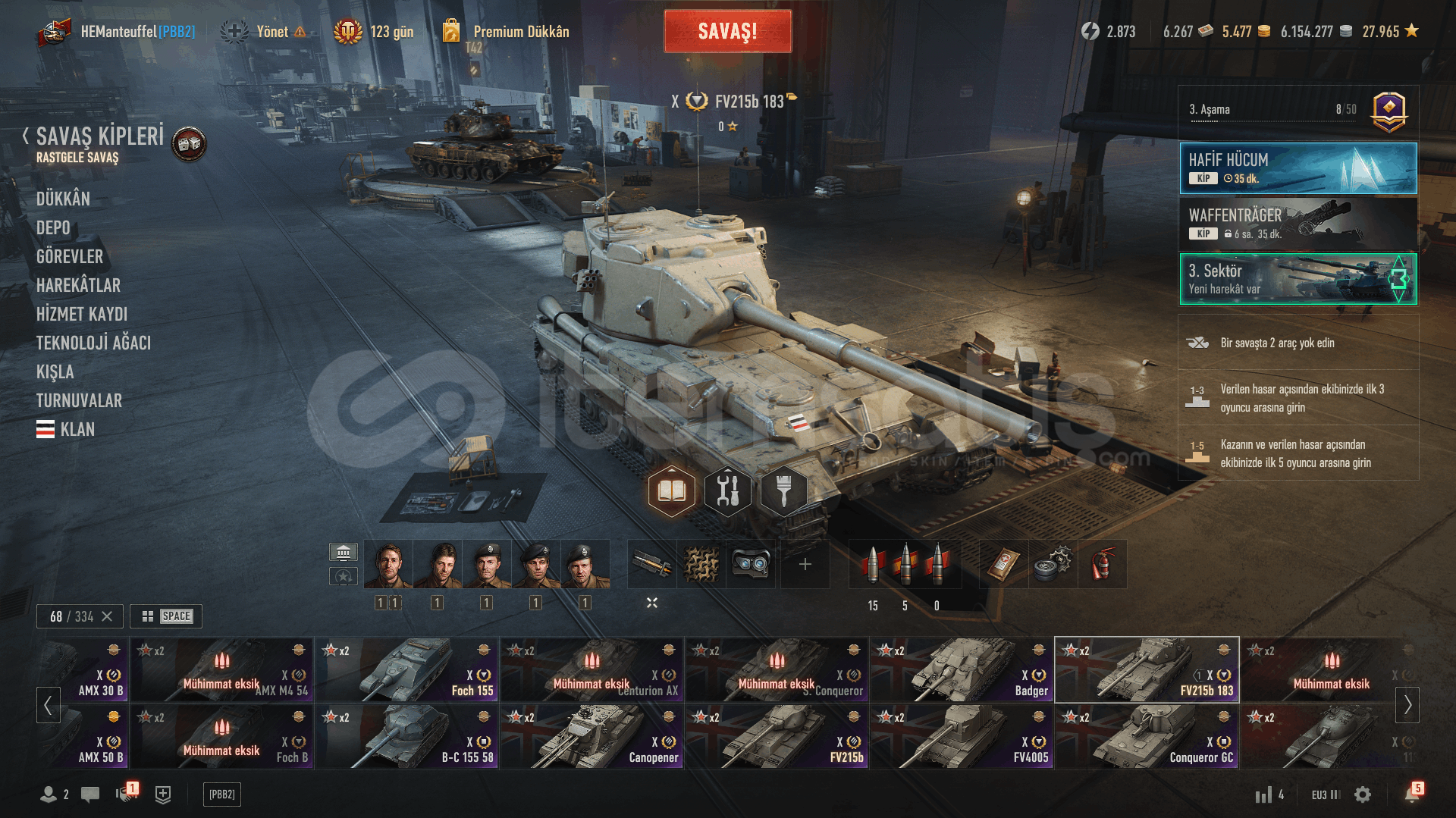Clear the 68 / 334 tank filter
The image size is (1456, 818).
pos(107,616)
